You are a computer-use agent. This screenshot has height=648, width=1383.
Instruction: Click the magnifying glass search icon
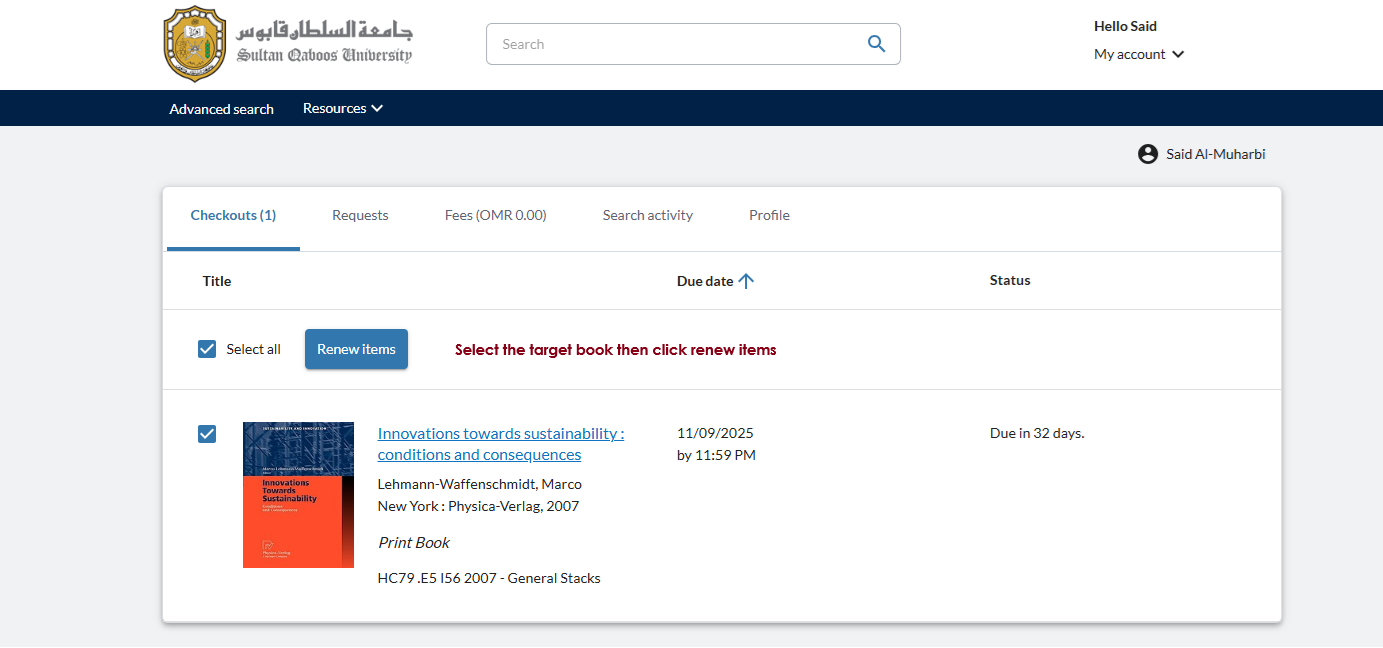click(876, 44)
